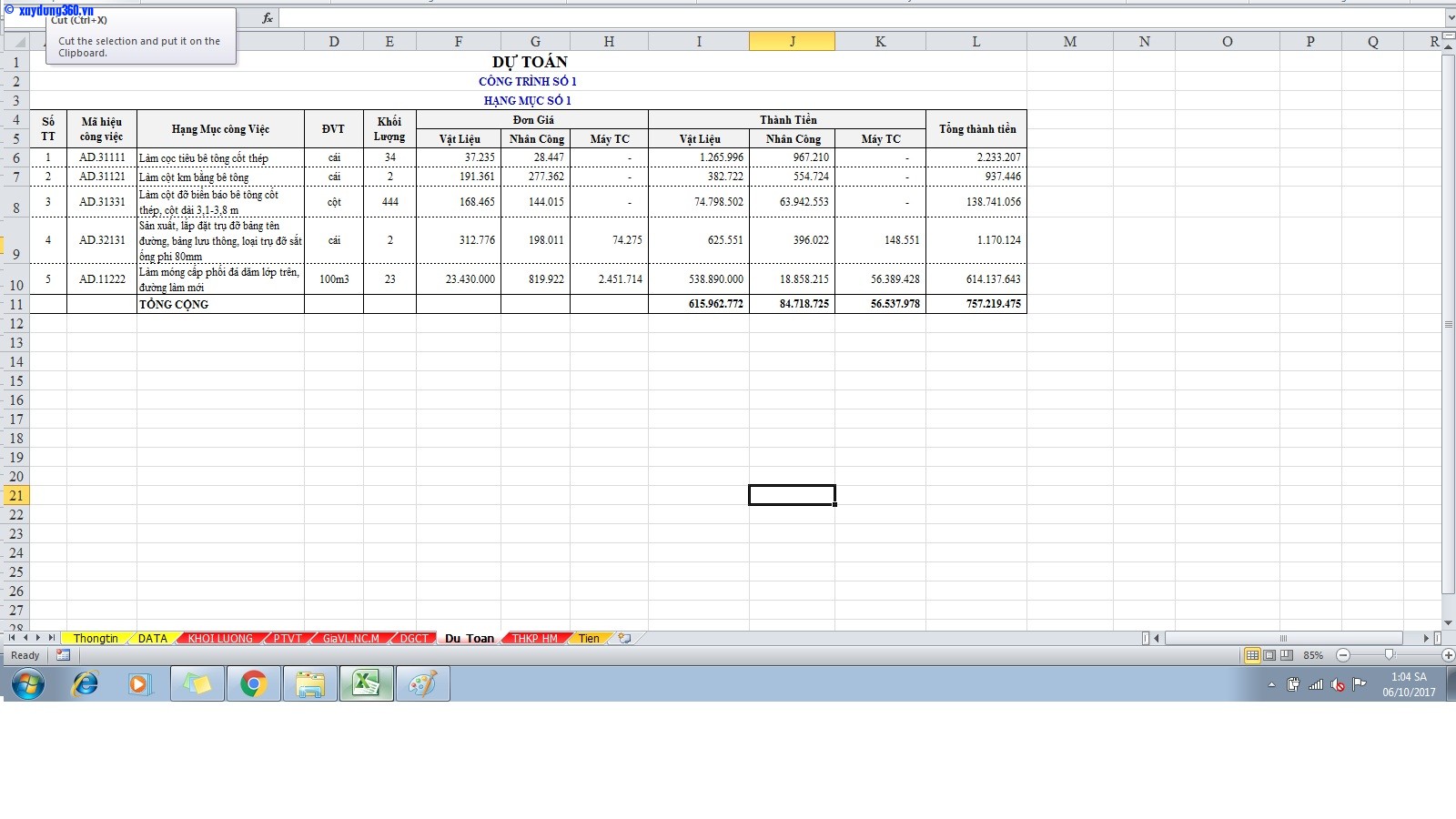
Task: Switch to Normal view
Action: coord(1252,655)
